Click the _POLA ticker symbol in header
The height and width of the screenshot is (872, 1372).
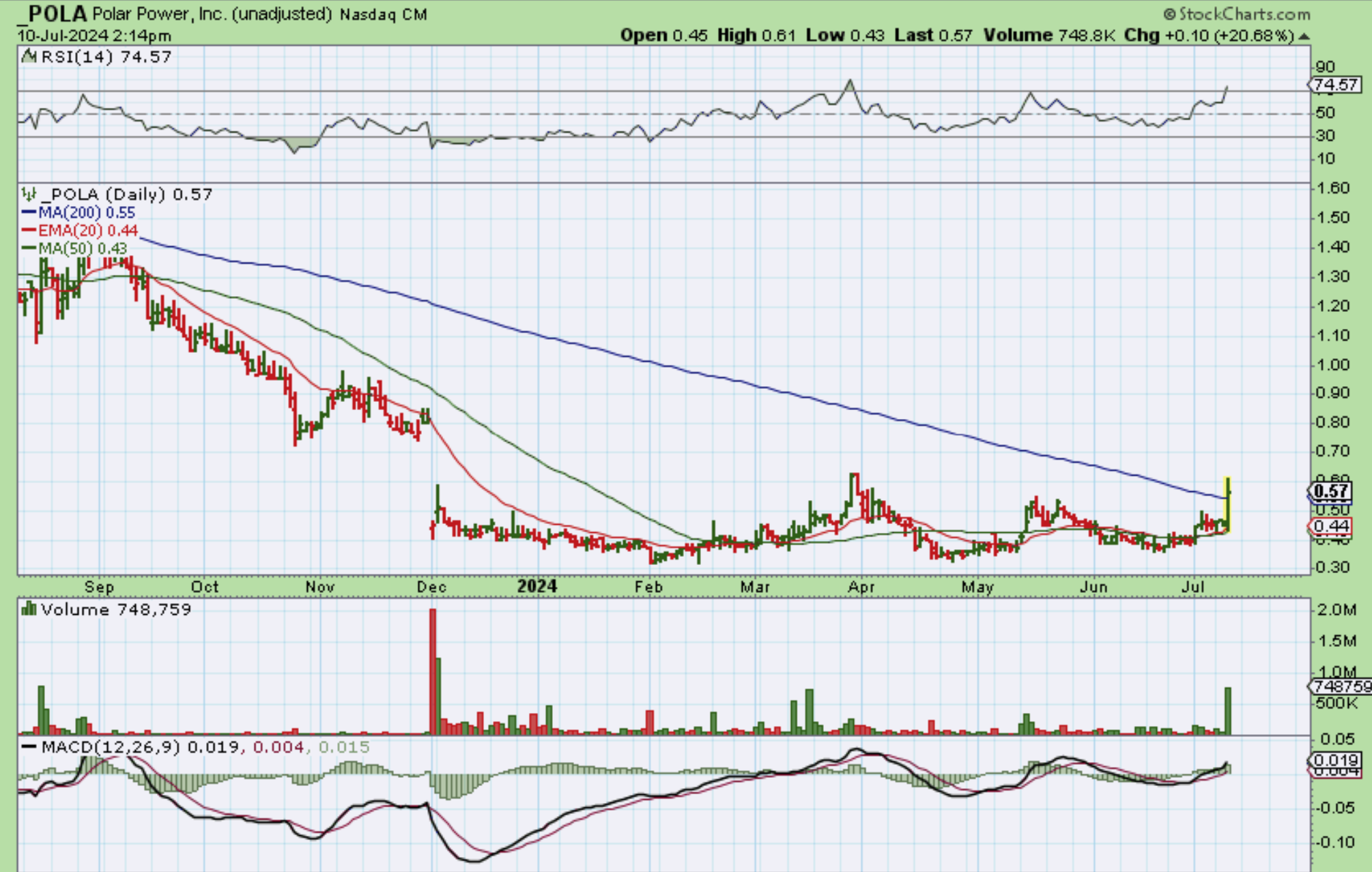click(x=53, y=14)
